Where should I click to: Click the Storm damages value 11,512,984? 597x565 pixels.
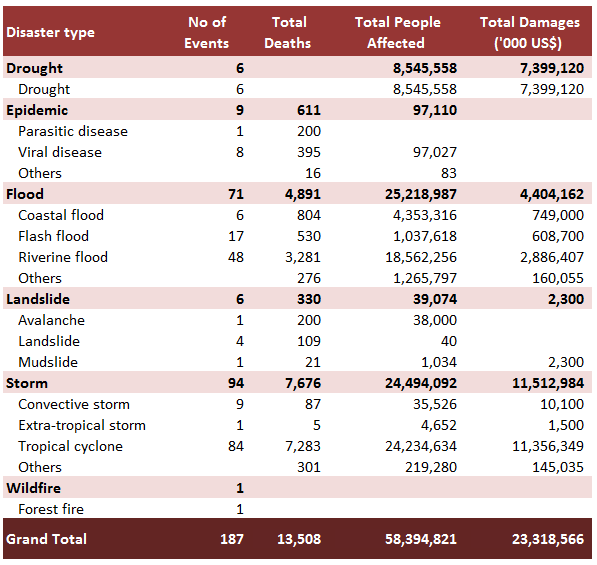tap(548, 383)
